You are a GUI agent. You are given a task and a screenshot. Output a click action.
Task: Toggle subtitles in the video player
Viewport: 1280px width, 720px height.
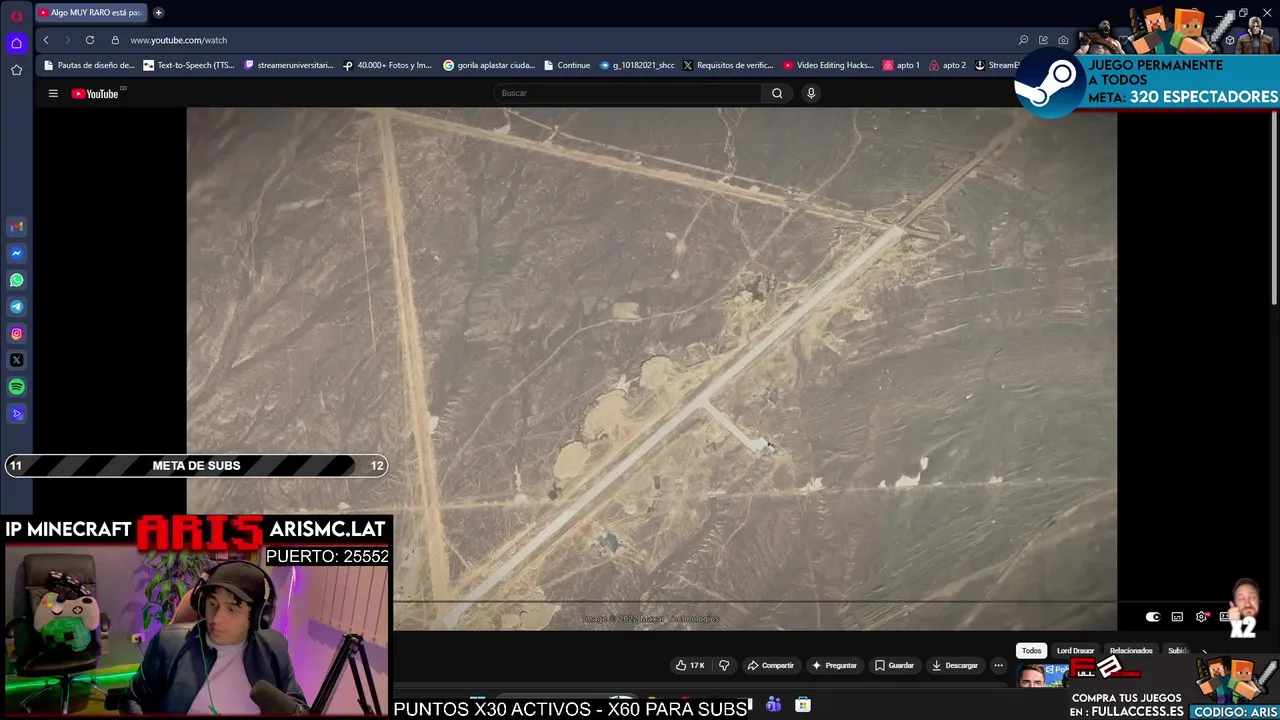[1177, 617]
